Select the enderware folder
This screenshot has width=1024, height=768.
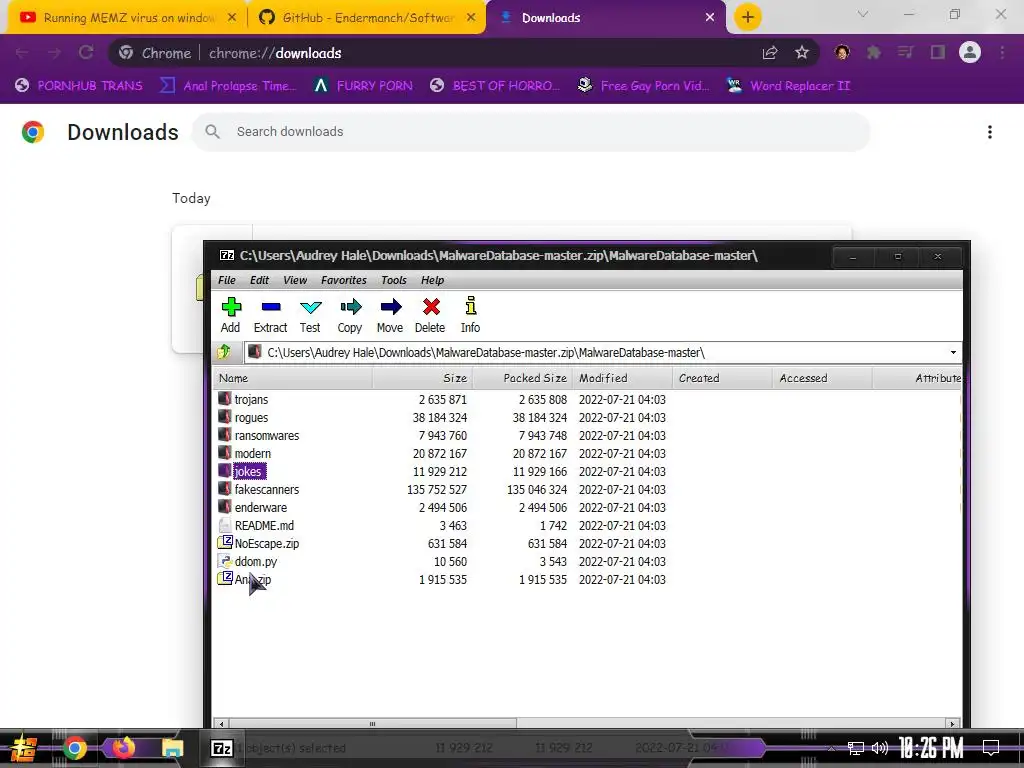point(261,507)
